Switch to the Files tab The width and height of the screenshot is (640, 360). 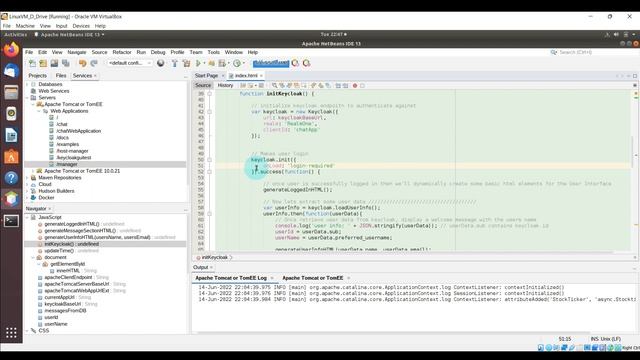coord(61,76)
